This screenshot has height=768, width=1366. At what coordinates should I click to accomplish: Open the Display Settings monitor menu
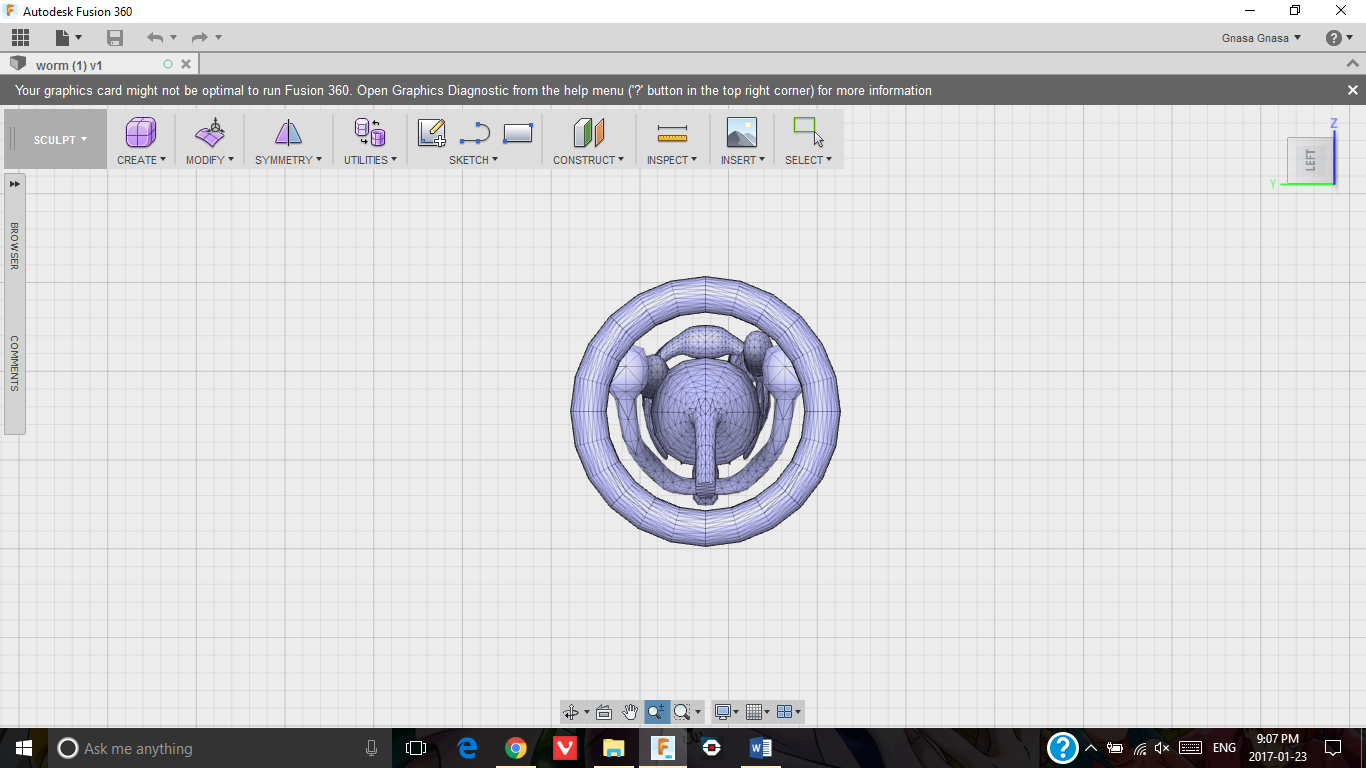click(727, 712)
